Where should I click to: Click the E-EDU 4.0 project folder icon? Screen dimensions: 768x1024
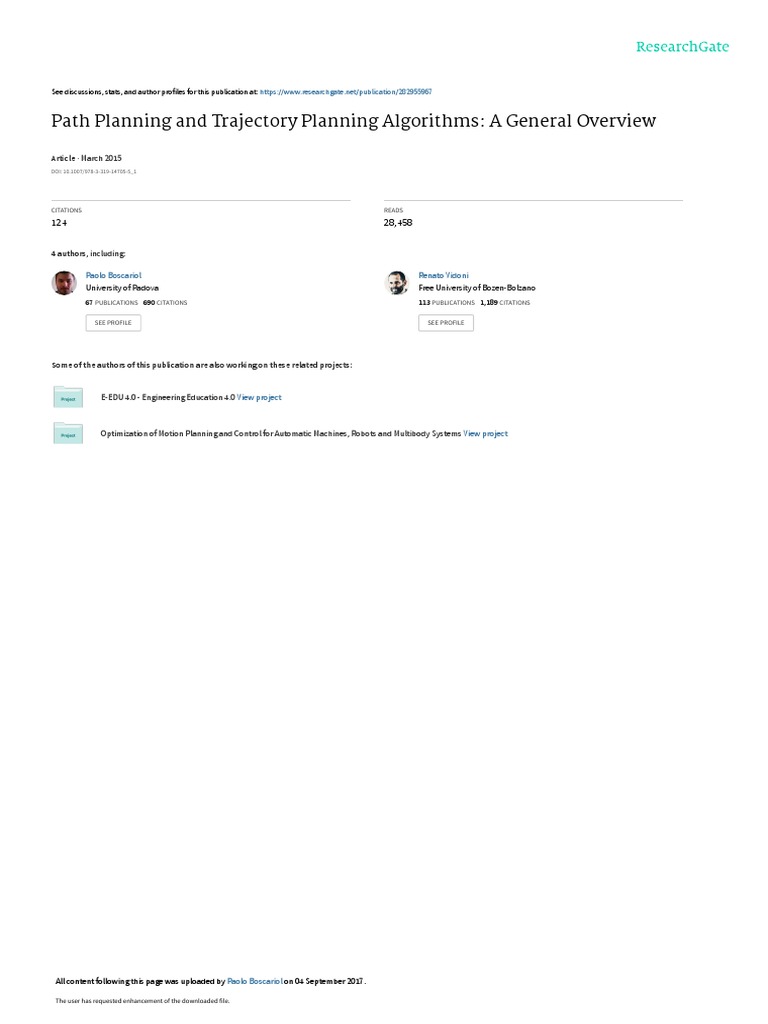coord(68,397)
